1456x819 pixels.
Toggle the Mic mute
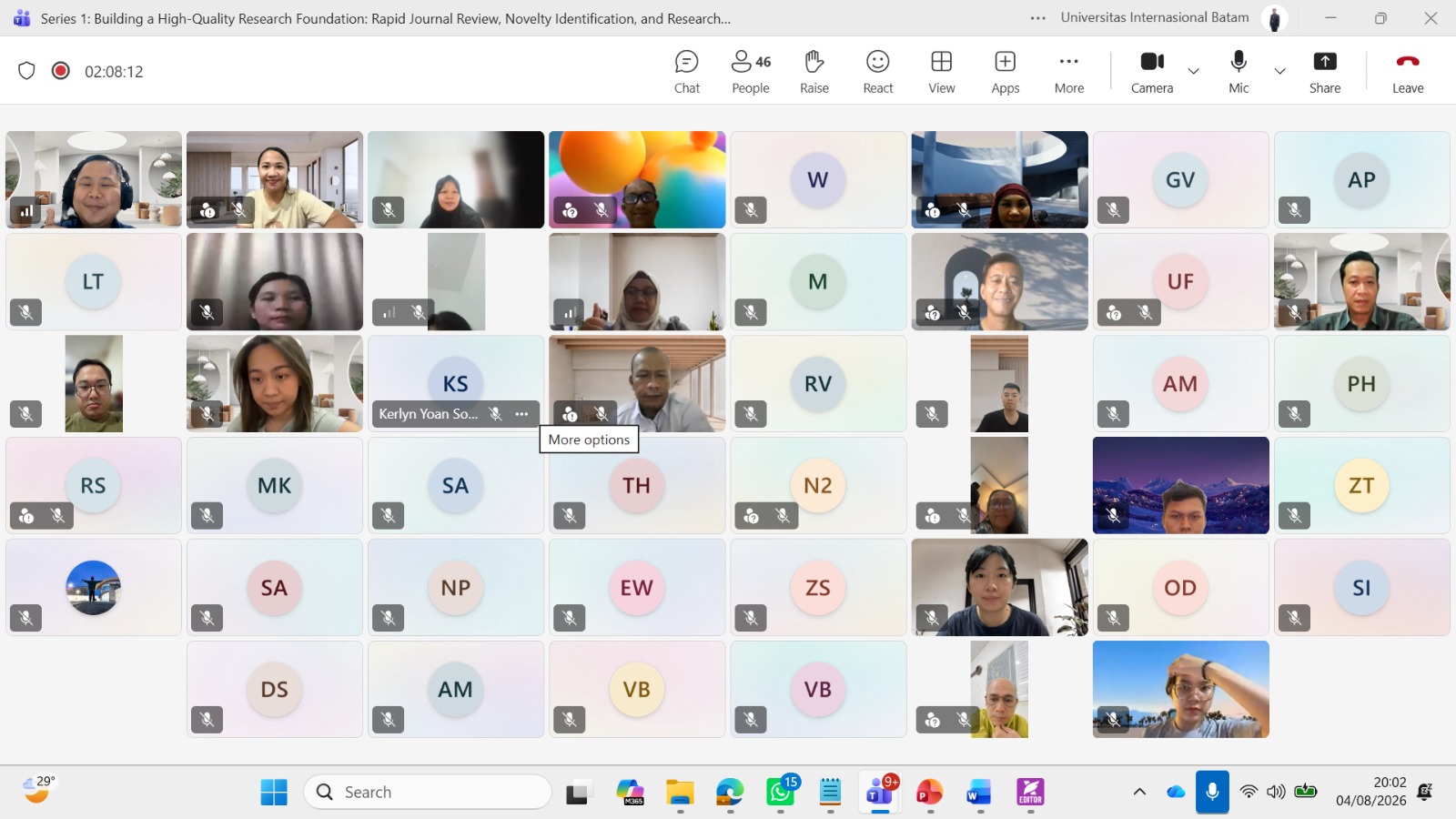tap(1239, 72)
